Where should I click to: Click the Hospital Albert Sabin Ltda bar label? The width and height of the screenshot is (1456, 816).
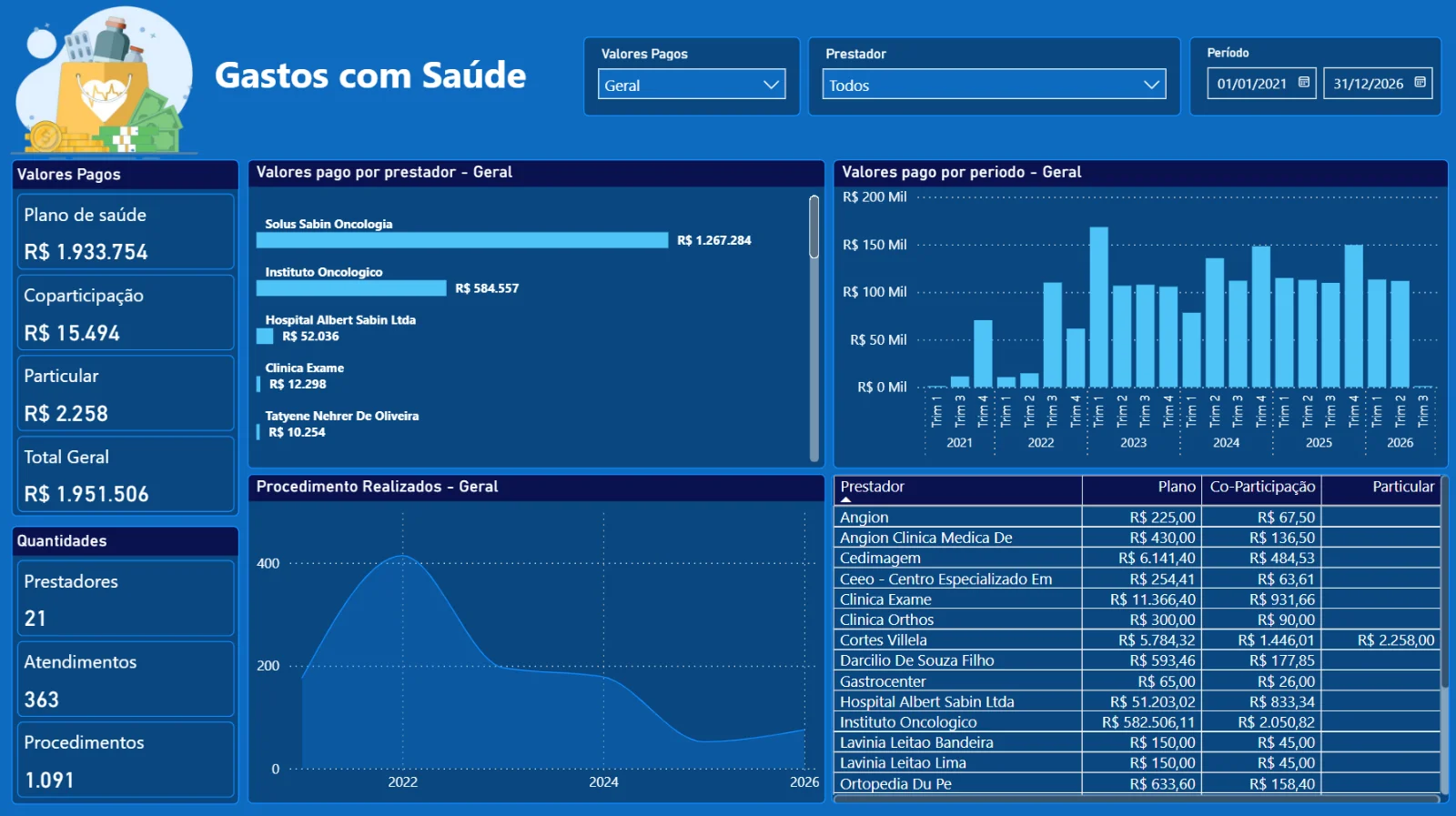[x=340, y=319]
